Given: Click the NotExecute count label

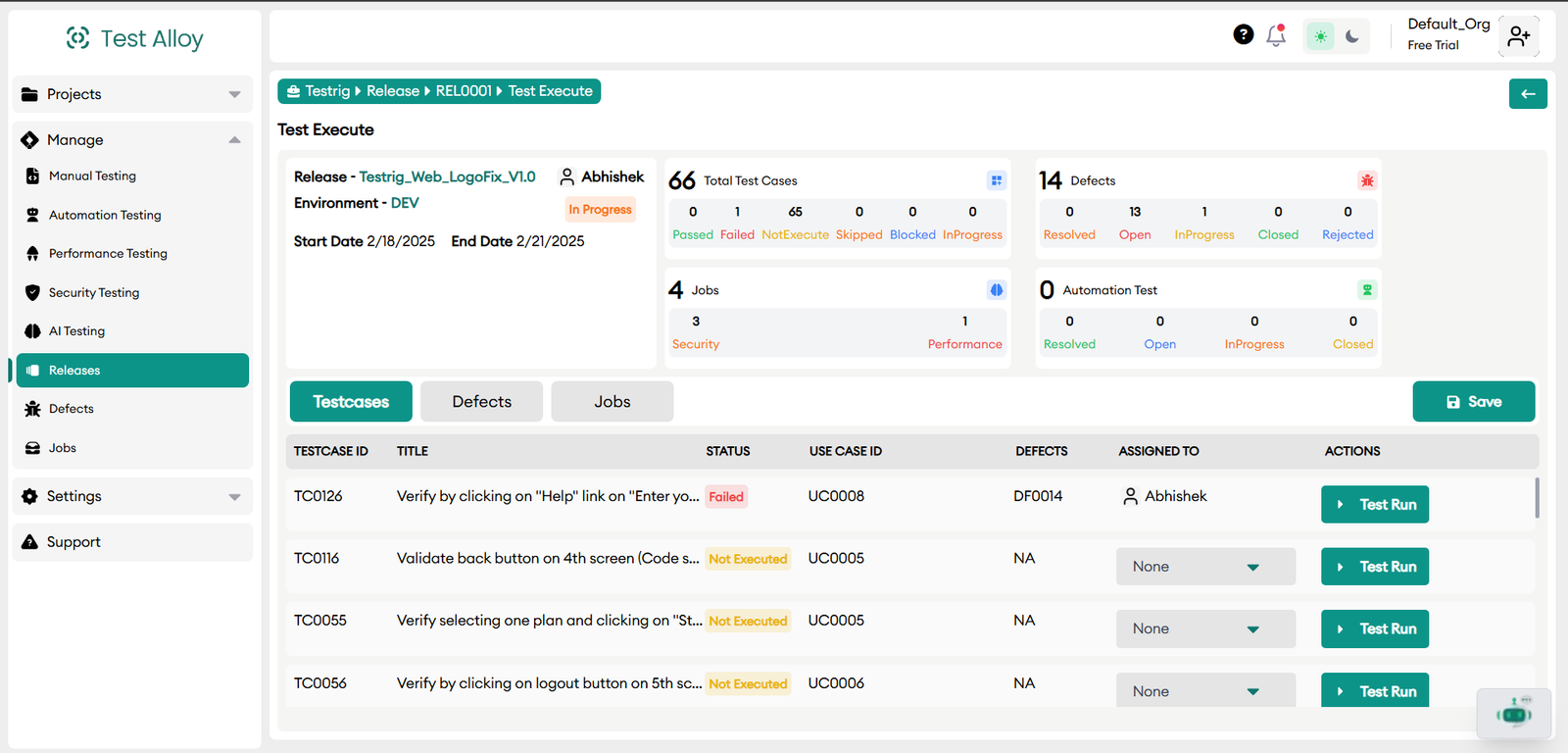Looking at the screenshot, I should 795,235.
